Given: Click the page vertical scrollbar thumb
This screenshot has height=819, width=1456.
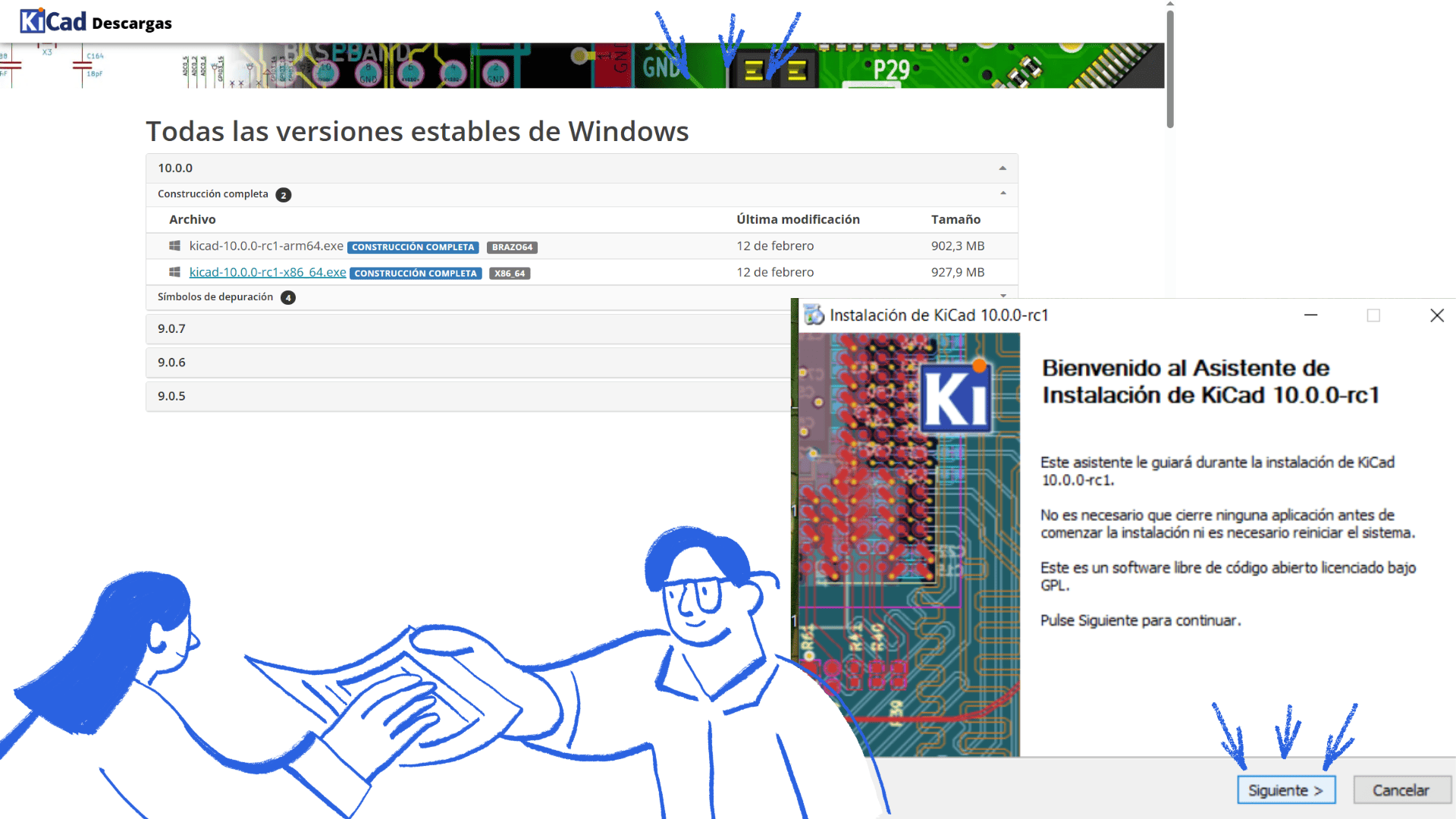Looking at the screenshot, I should tap(1170, 68).
